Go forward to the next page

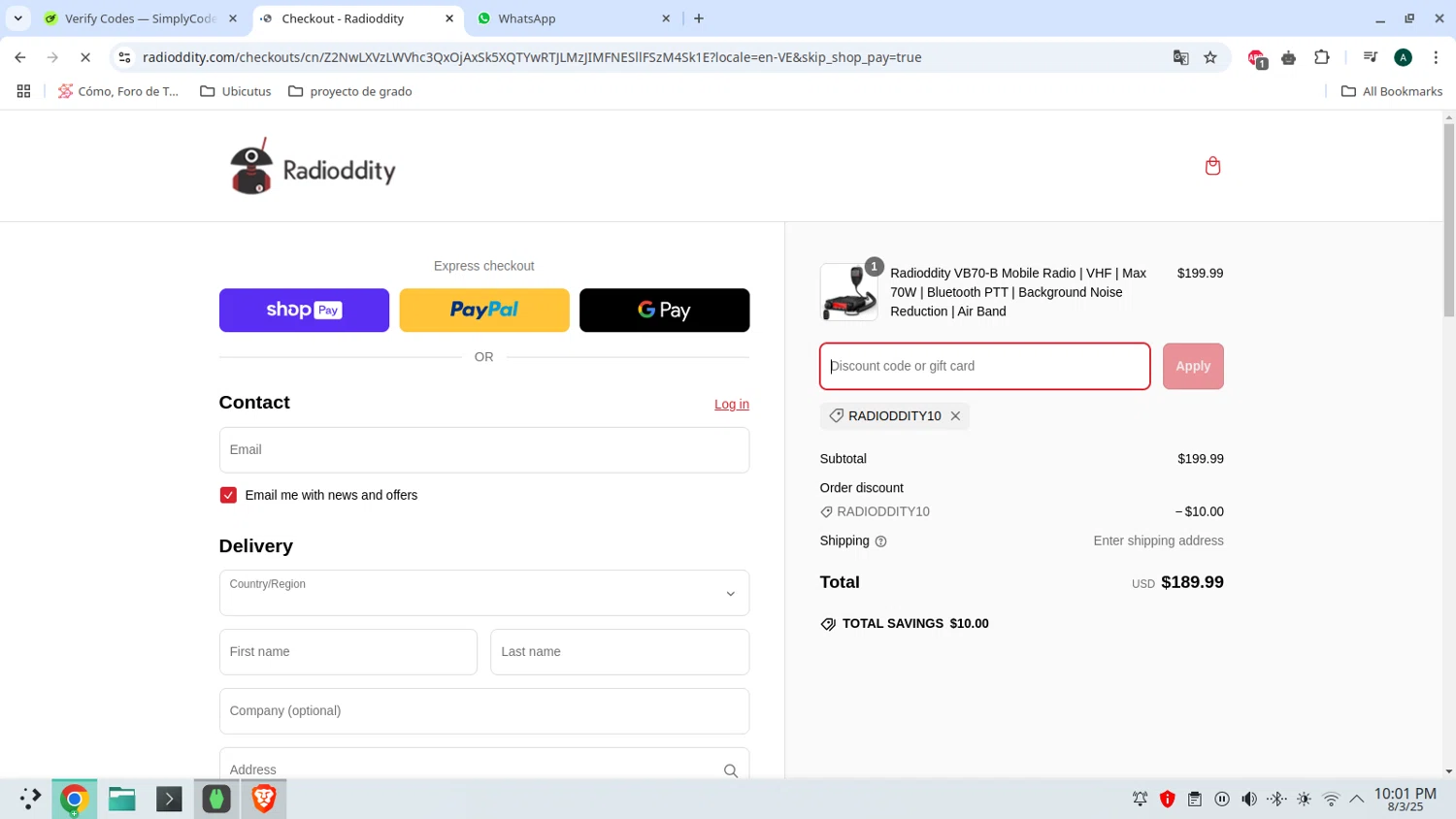pos(52,57)
